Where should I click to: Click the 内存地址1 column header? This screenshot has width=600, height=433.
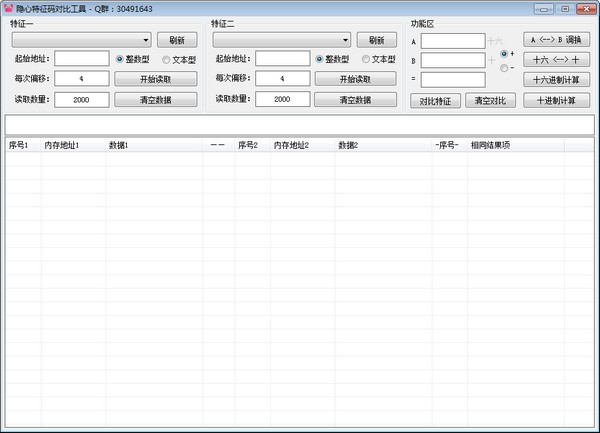[62, 145]
